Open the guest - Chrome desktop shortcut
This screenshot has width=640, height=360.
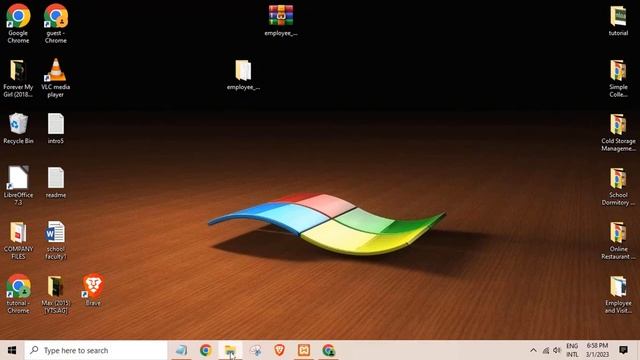56,23
